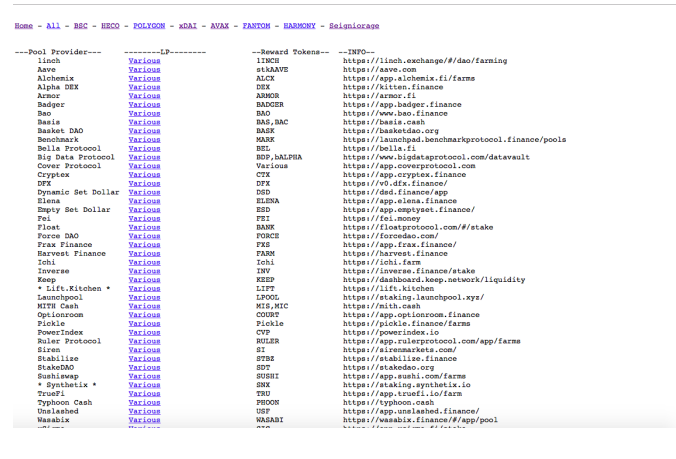This screenshot has height=459, width=676.
Task: Open the Seigniorage page link
Action: (x=354, y=26)
